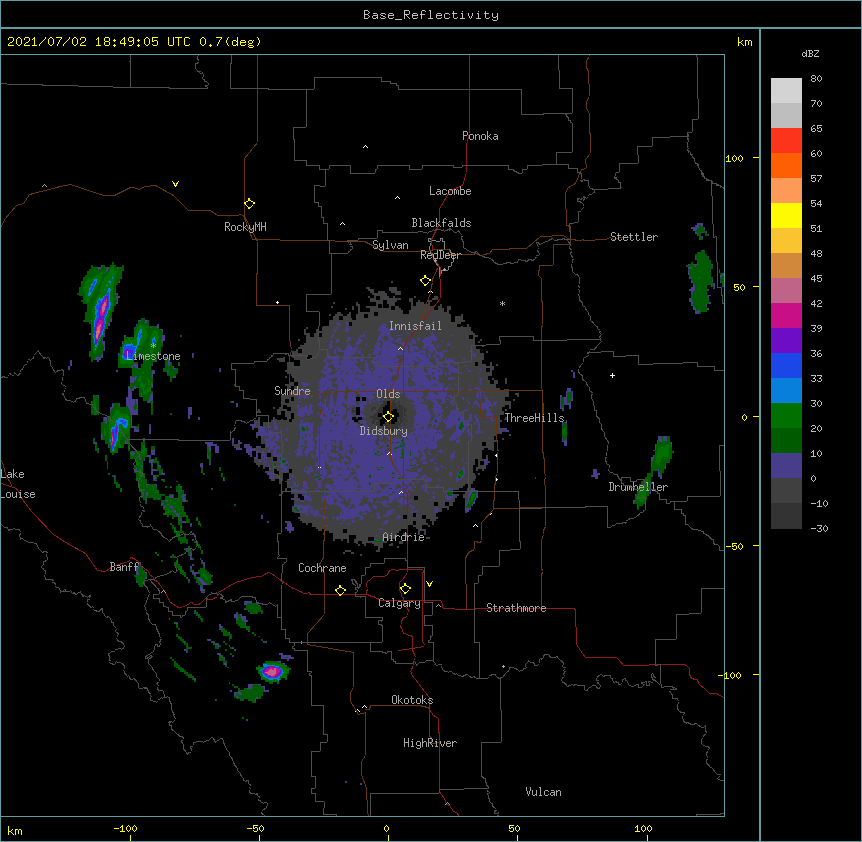Click the 100 tick on the bottom axis
The image size is (862, 842).
coord(643,828)
